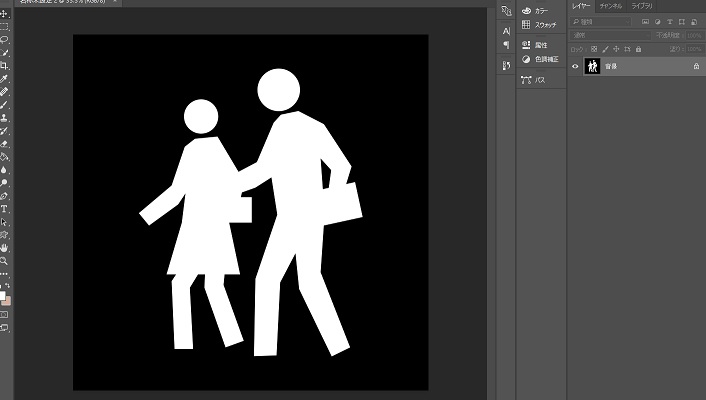The height and width of the screenshot is (400, 706).
Task: Hide the 背景 layer with eye icon
Action: (575, 66)
